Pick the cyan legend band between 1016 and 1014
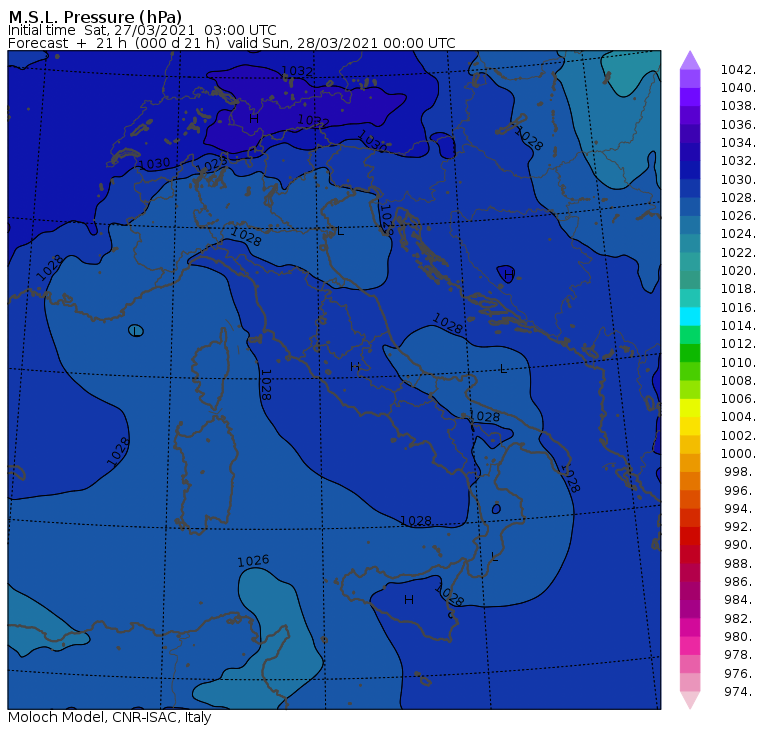760x731 pixels. pyautogui.click(x=690, y=317)
